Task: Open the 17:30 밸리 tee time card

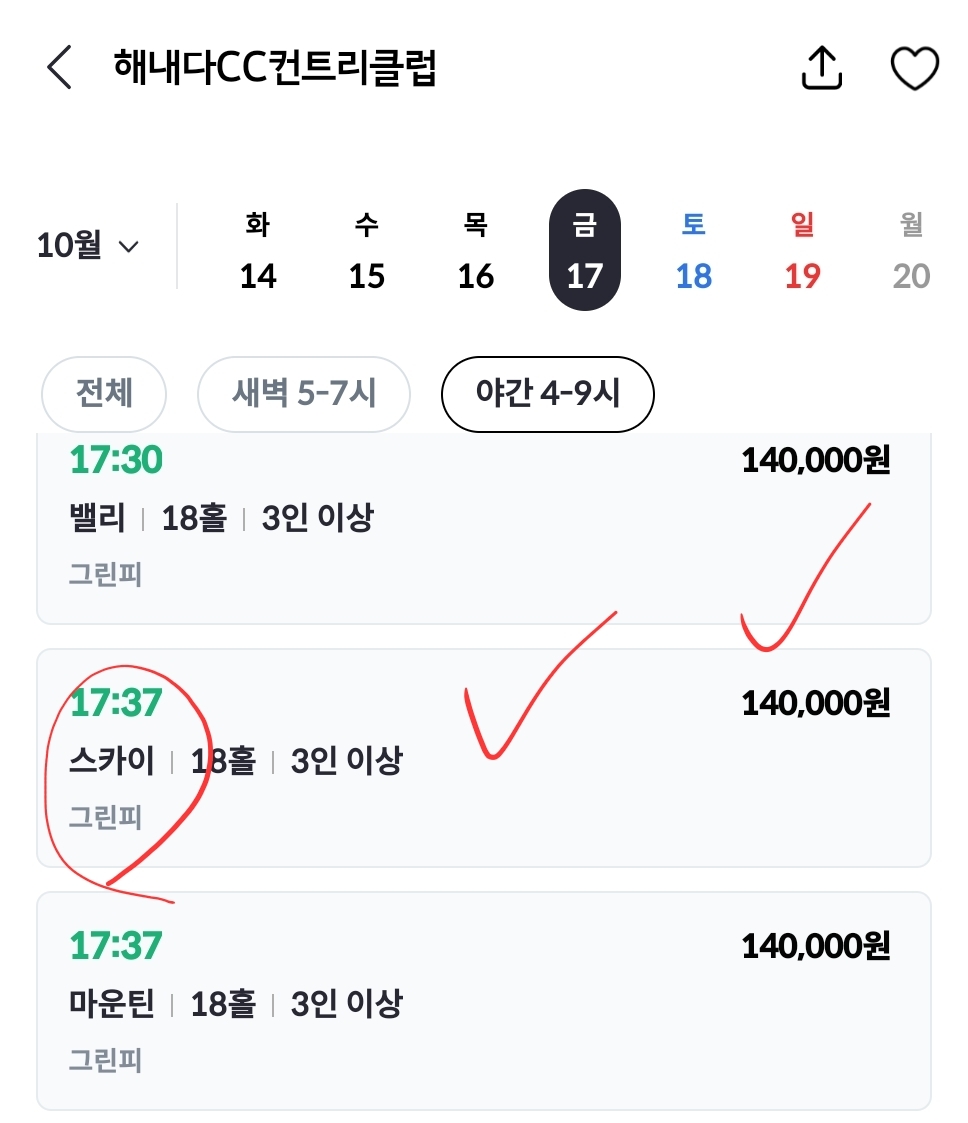Action: 484,530
